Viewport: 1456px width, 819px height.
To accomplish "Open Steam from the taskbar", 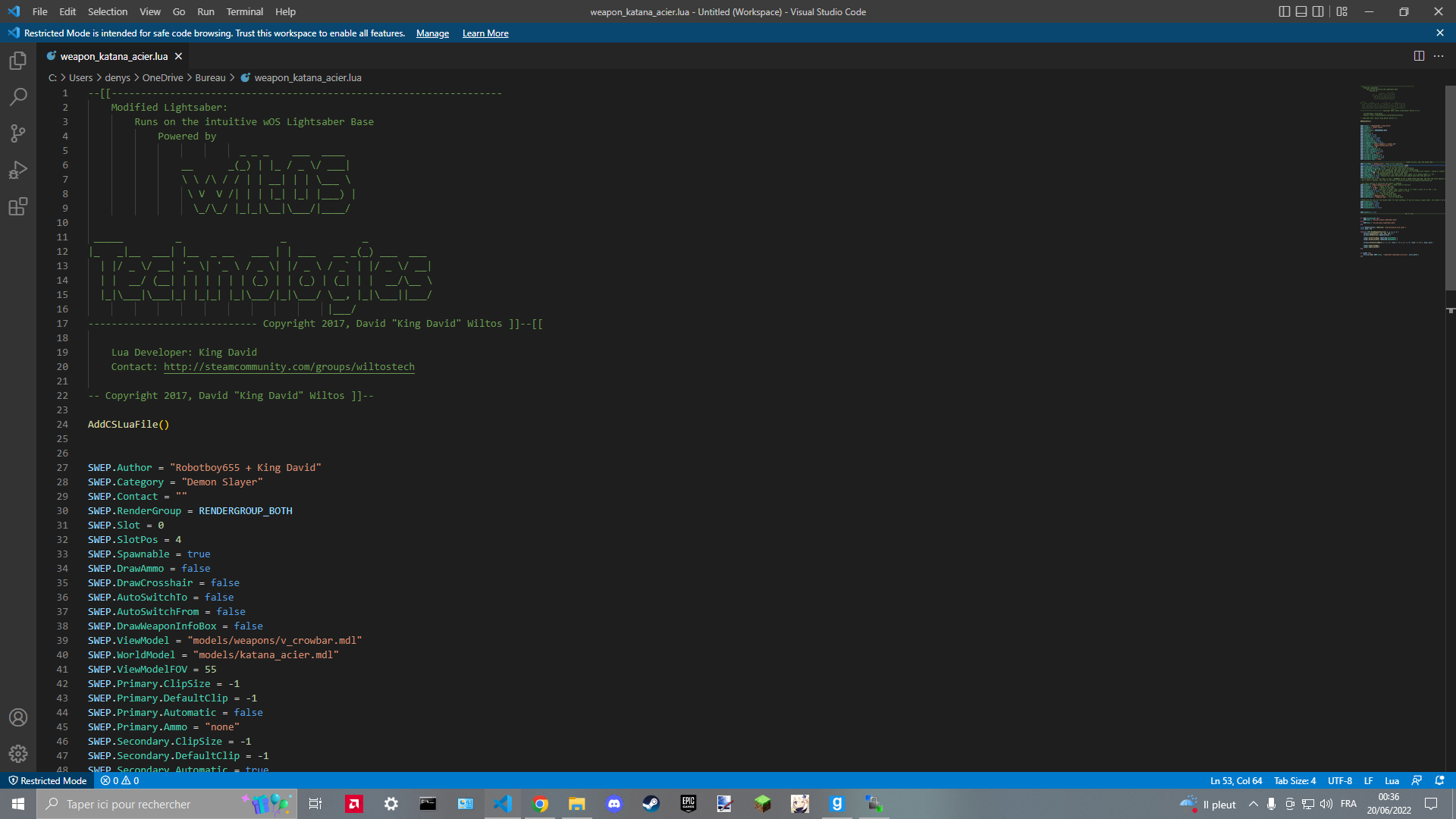I will coord(651,804).
